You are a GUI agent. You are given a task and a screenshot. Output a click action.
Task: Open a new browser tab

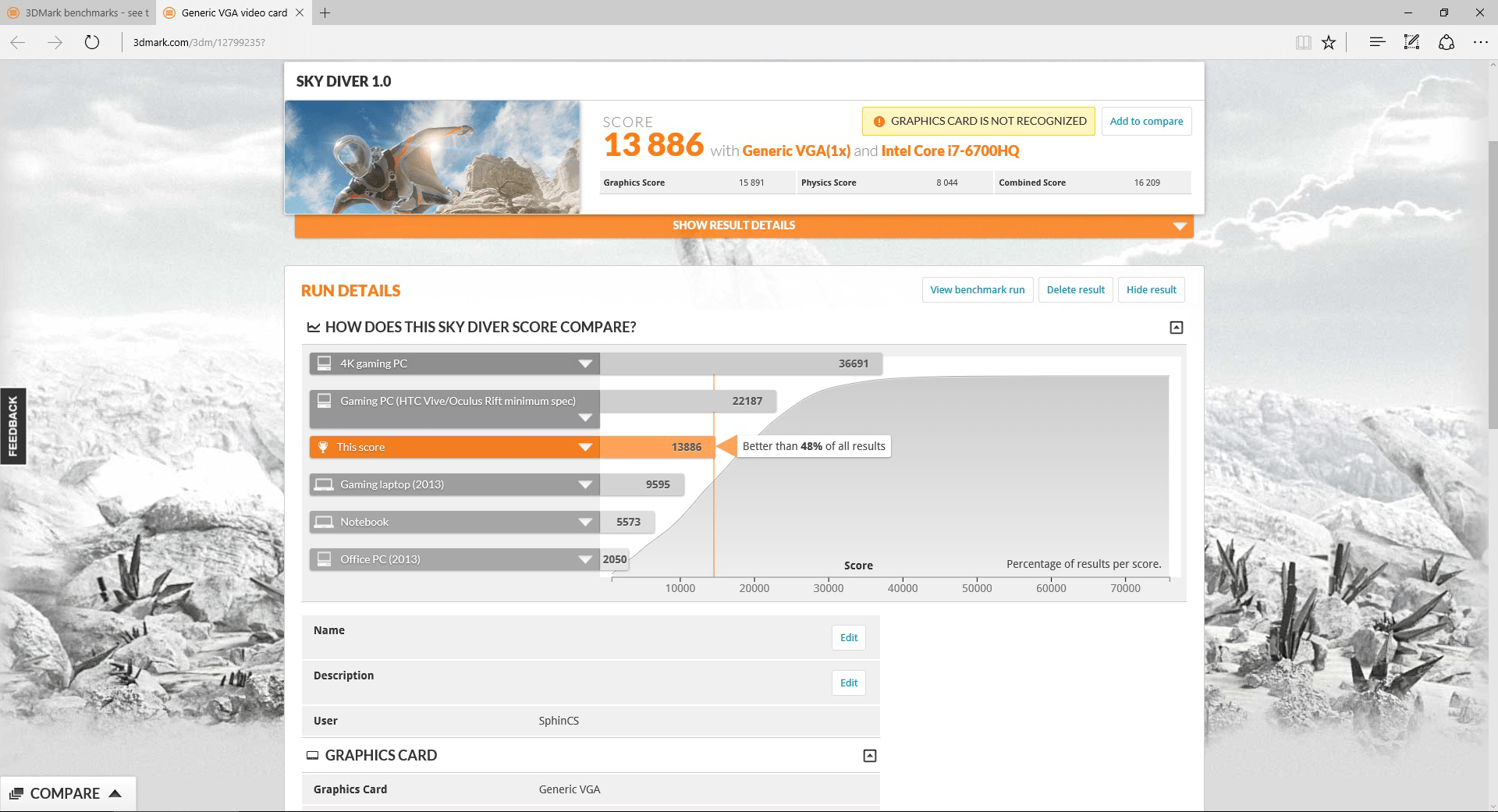(x=325, y=12)
